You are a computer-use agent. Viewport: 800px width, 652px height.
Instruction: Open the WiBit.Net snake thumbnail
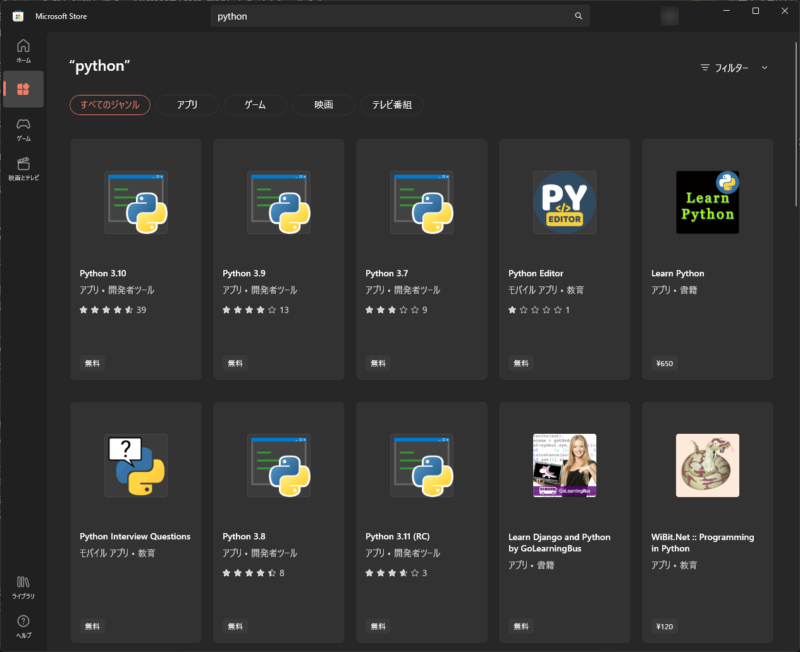(707, 465)
